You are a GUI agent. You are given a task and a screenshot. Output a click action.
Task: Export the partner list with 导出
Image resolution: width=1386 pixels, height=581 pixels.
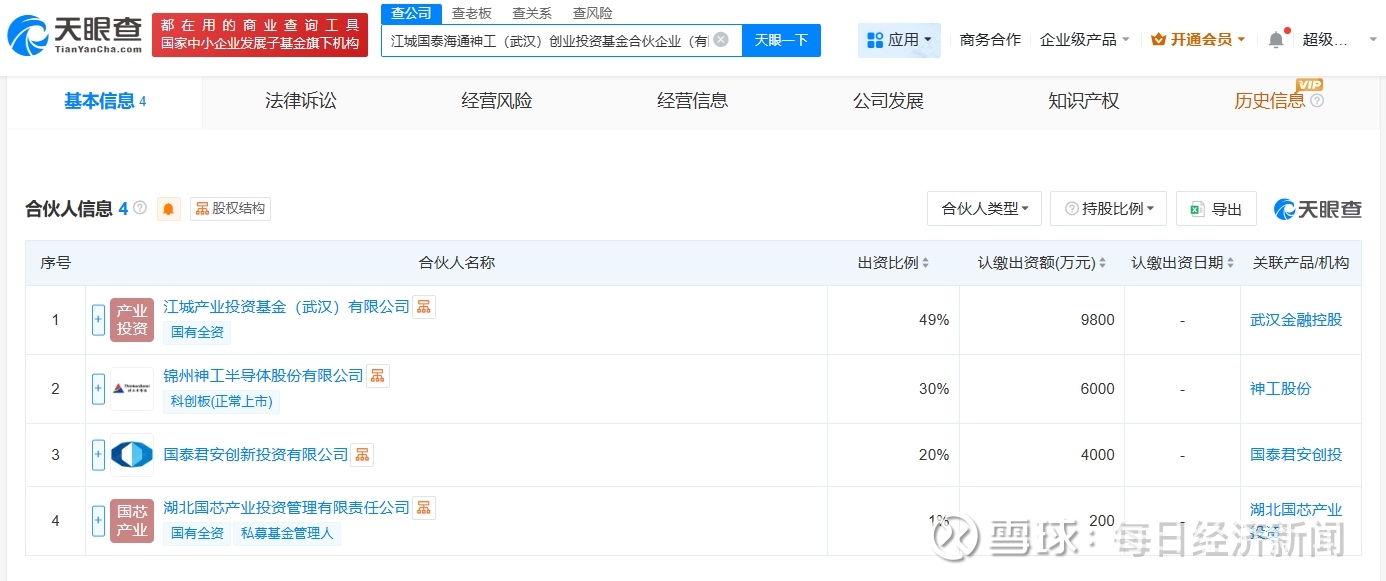click(x=1216, y=209)
